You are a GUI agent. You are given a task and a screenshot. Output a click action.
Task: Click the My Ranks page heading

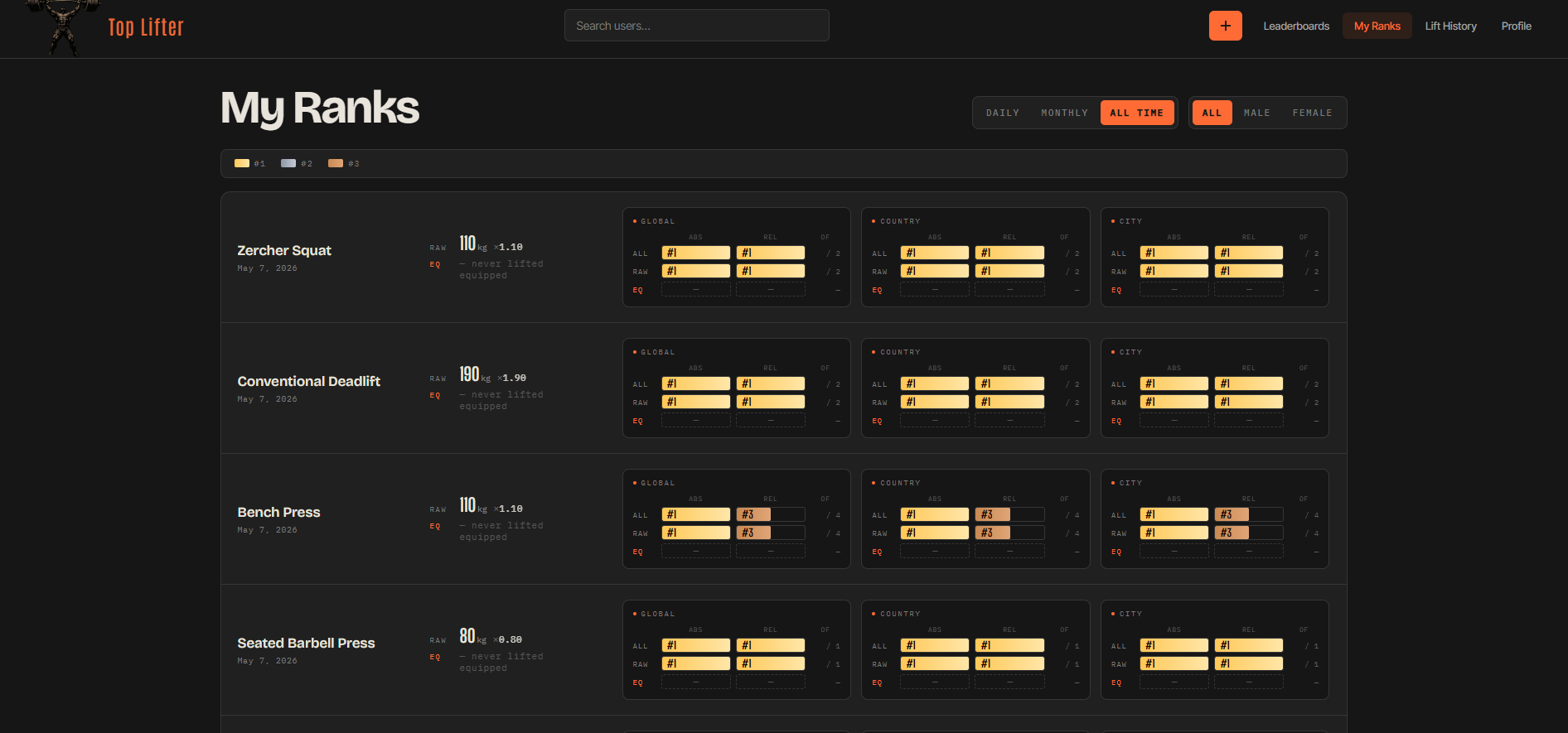[x=320, y=109]
